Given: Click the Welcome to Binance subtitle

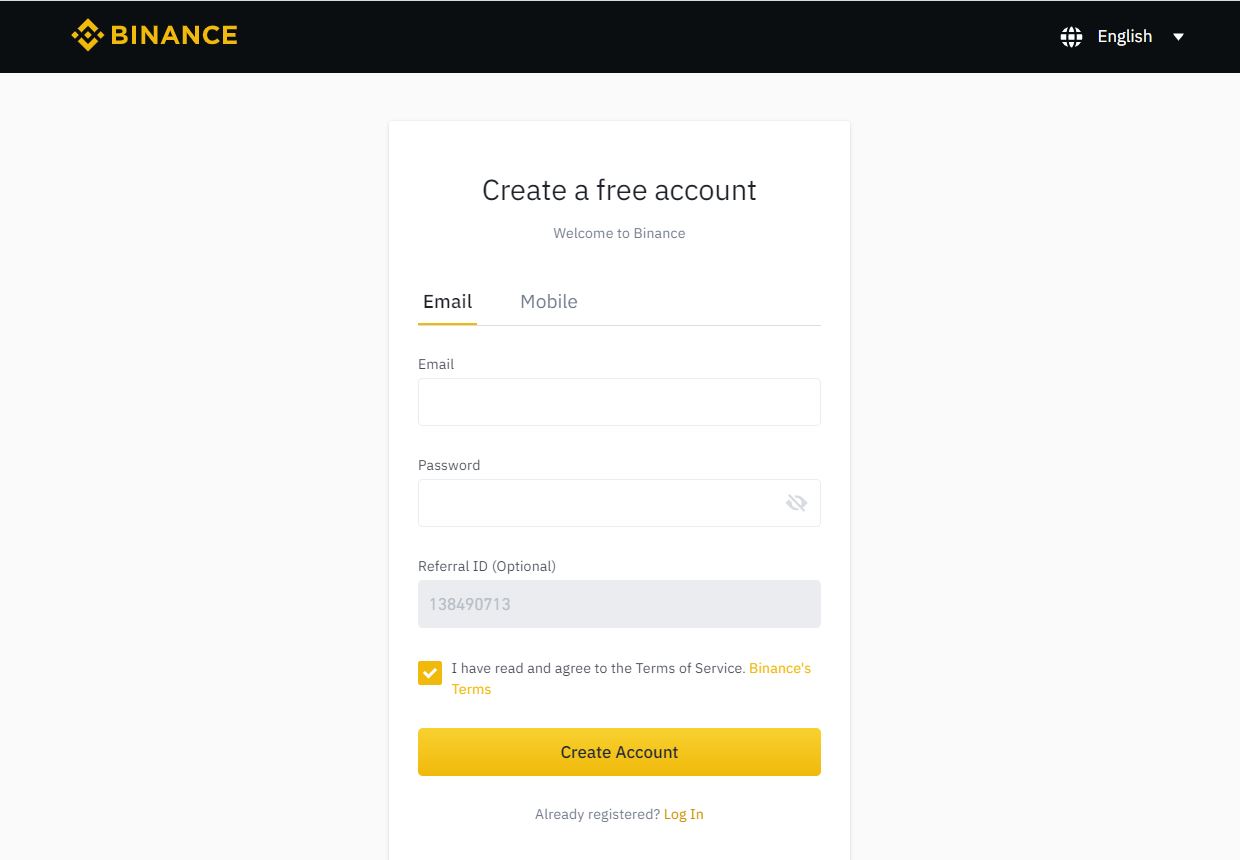Looking at the screenshot, I should click(619, 233).
